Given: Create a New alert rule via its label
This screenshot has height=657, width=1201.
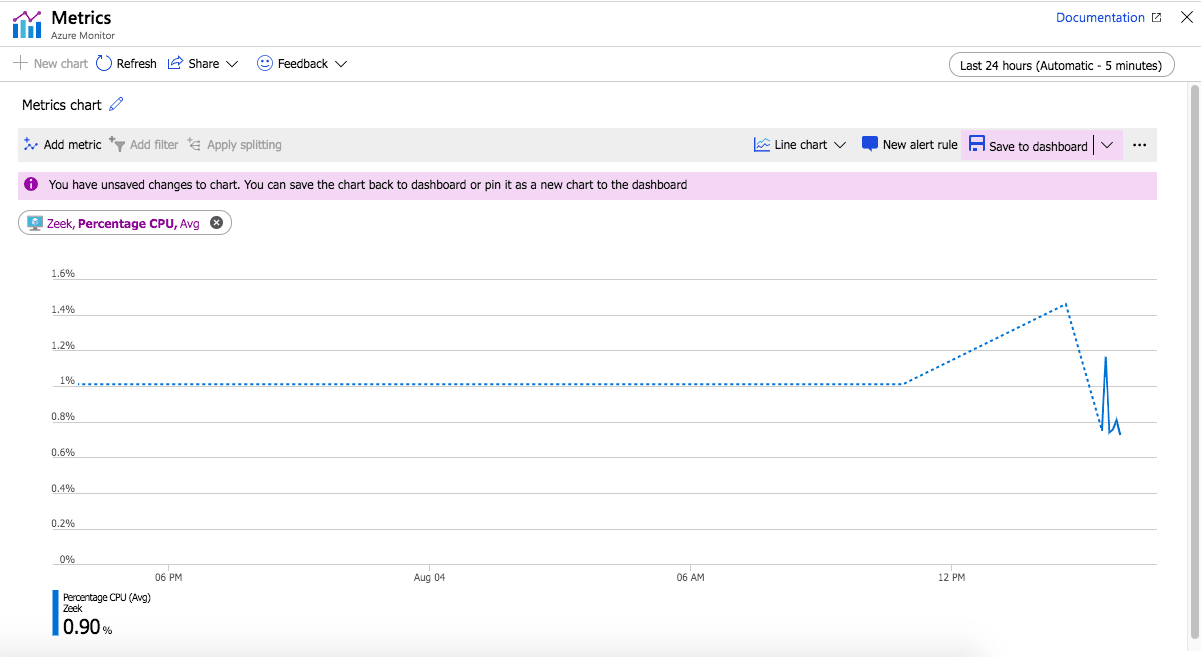Looking at the screenshot, I should pyautogui.click(x=920, y=144).
